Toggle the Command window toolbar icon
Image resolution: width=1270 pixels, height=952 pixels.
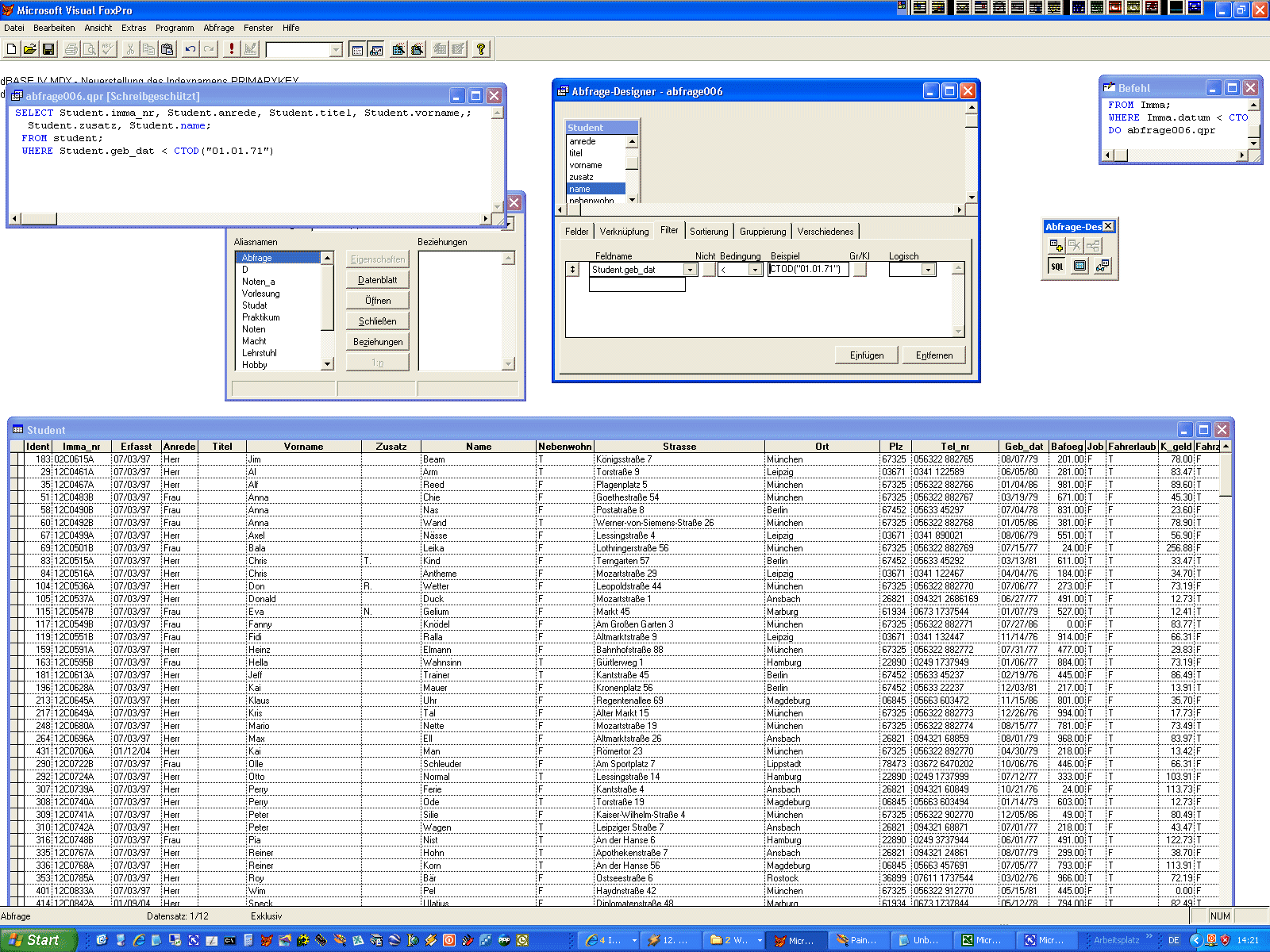358,49
